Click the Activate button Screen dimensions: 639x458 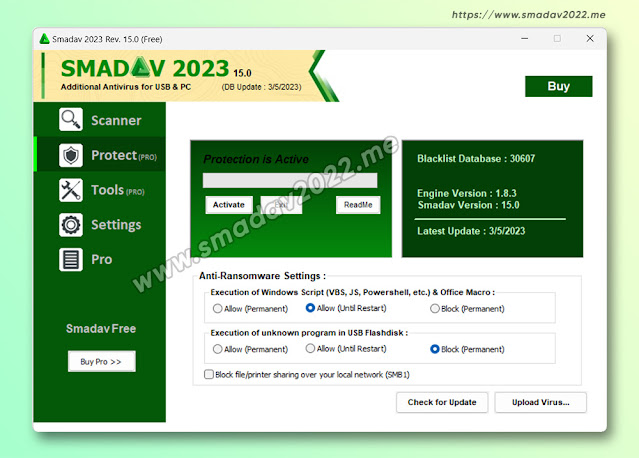tap(229, 205)
